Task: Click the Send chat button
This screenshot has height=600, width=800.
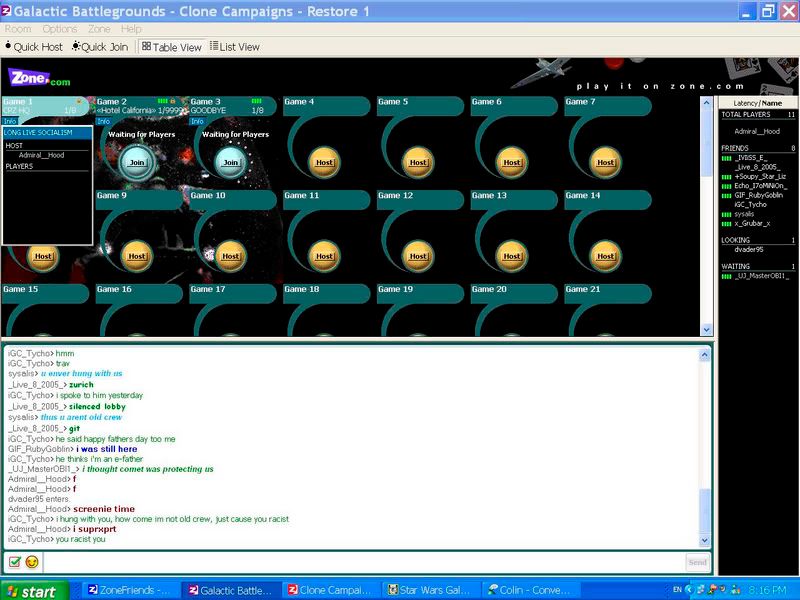Action: click(x=697, y=562)
